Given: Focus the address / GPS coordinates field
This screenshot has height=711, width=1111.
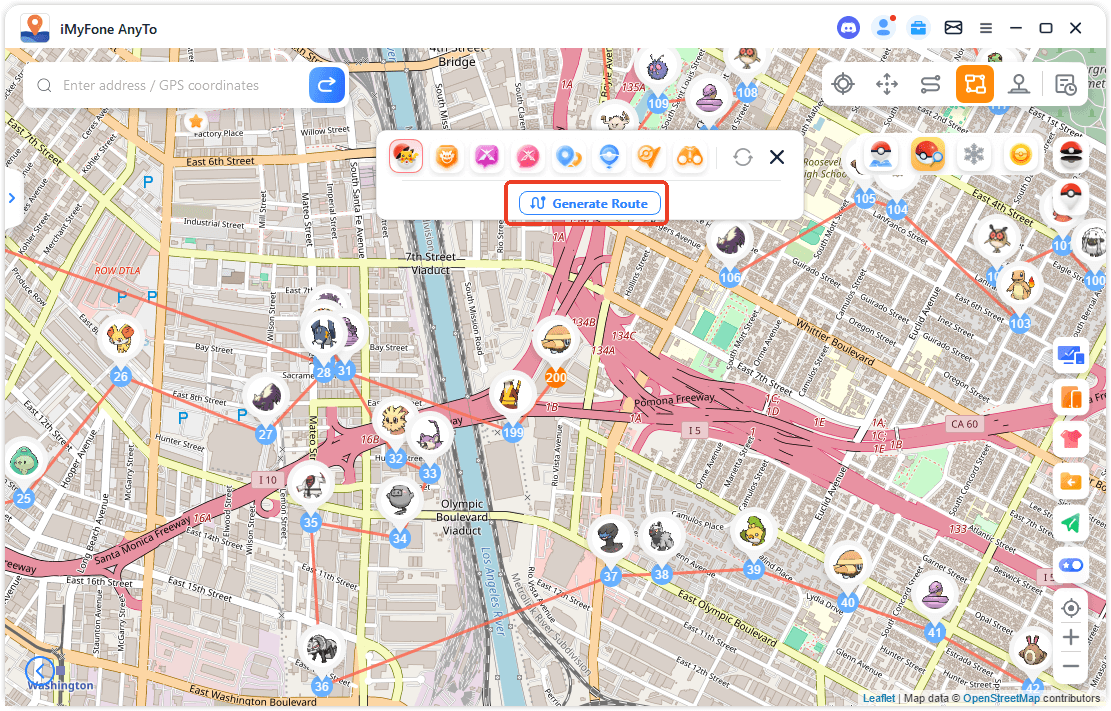Looking at the screenshot, I should [180, 86].
